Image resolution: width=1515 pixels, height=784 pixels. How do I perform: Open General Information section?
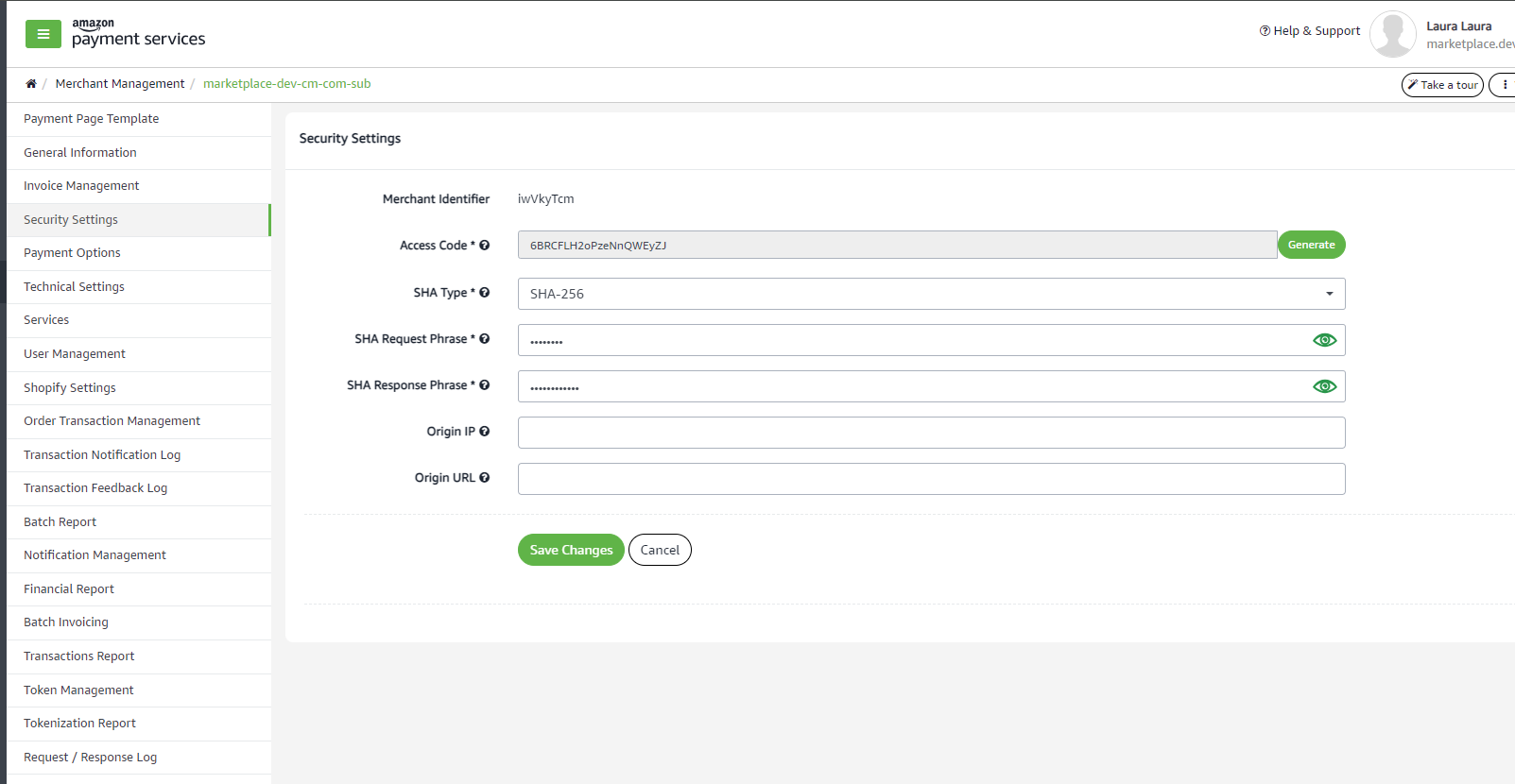point(139,153)
